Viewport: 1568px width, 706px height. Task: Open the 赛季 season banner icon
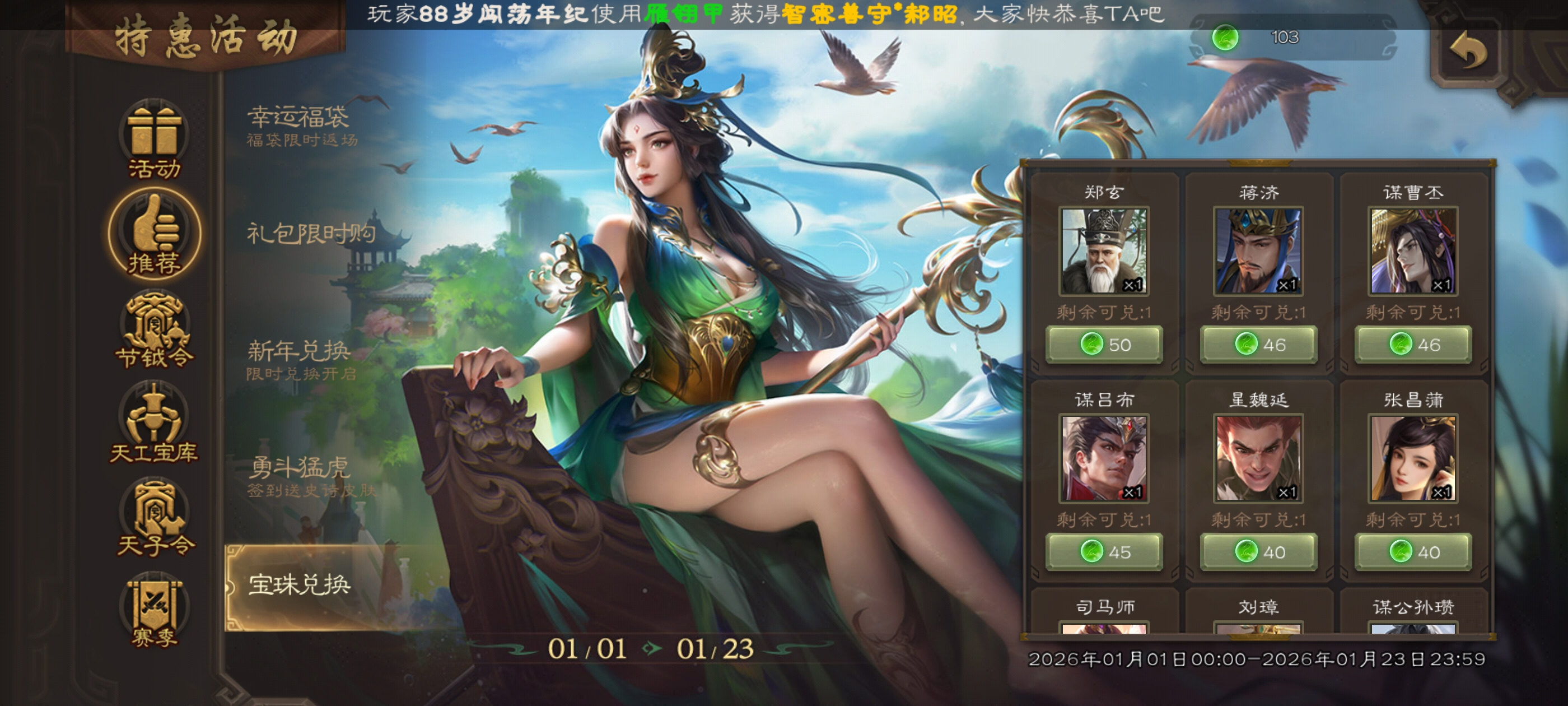[x=154, y=610]
